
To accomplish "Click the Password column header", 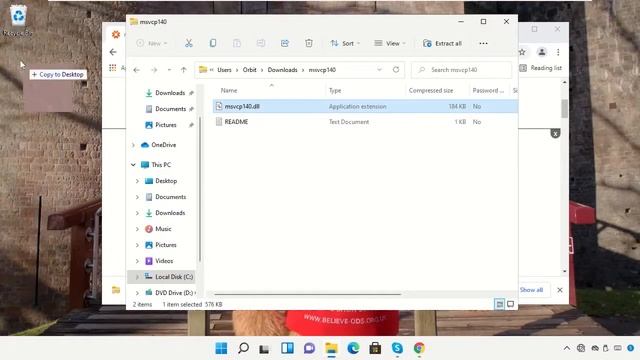I will tap(488, 91).
